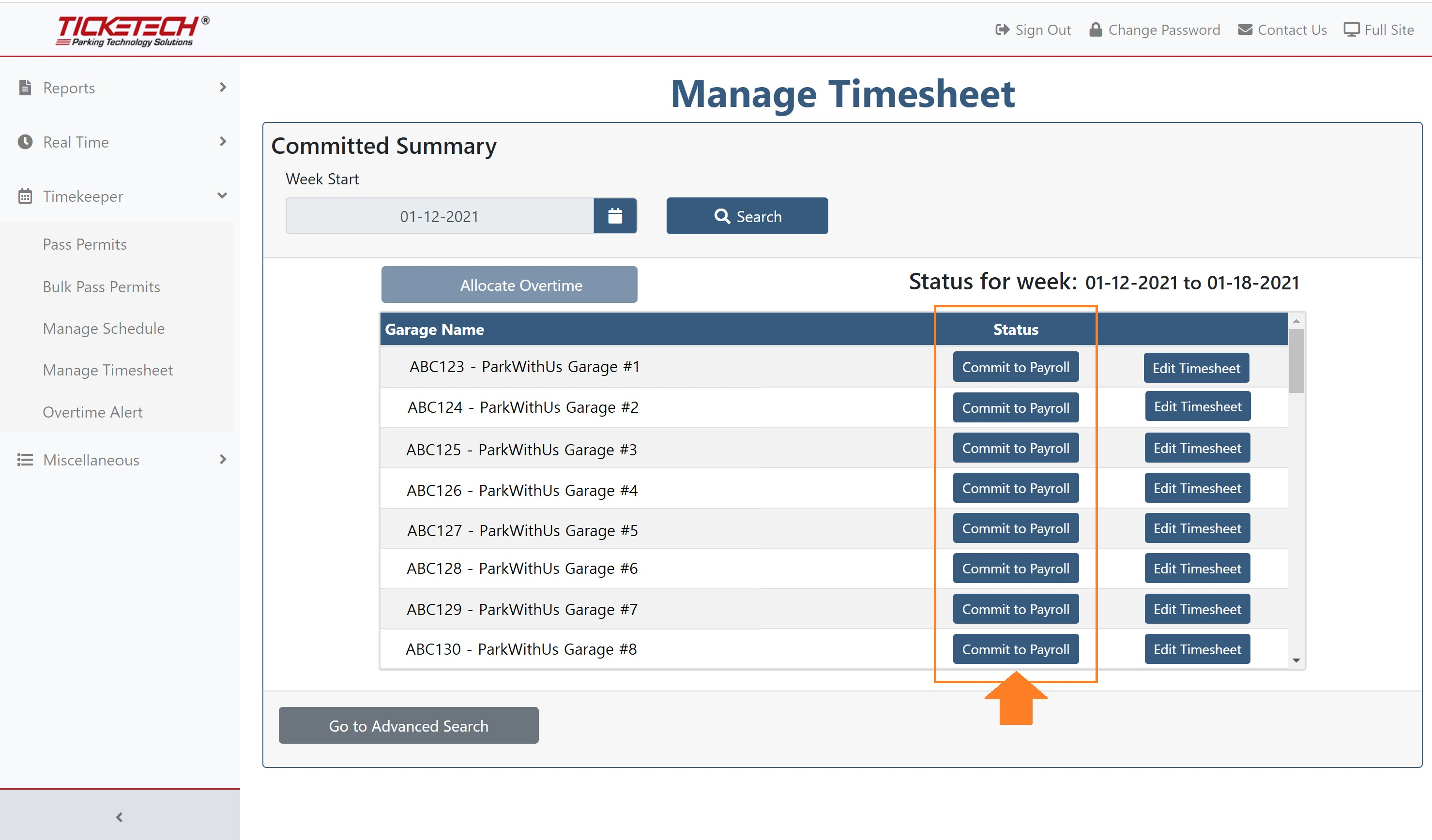This screenshot has width=1432, height=840.
Task: Expand the Miscellaneous menu chevron
Action: [x=223, y=459]
